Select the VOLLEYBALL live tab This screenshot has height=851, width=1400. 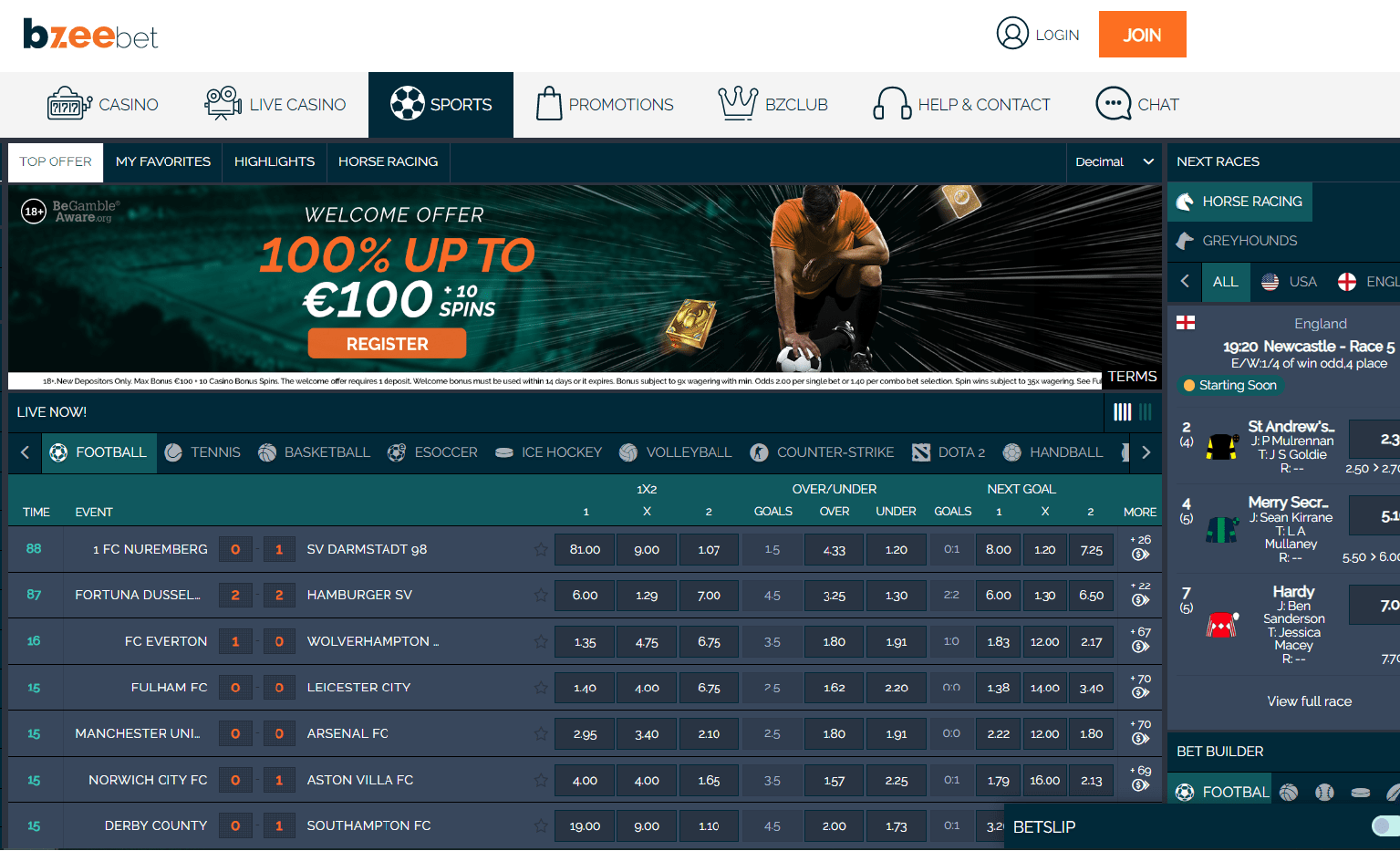coord(675,452)
